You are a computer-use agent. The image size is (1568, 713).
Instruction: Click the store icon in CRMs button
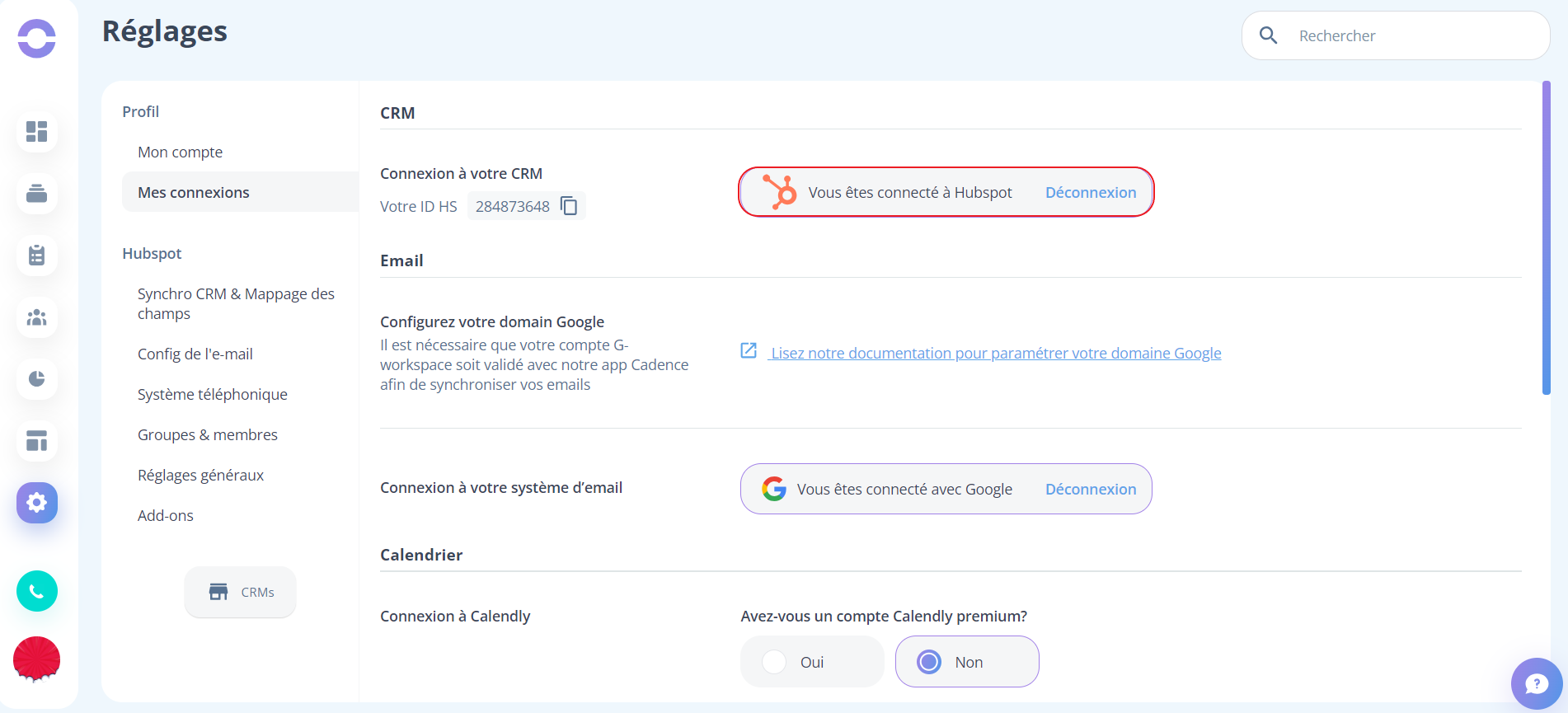tap(218, 592)
